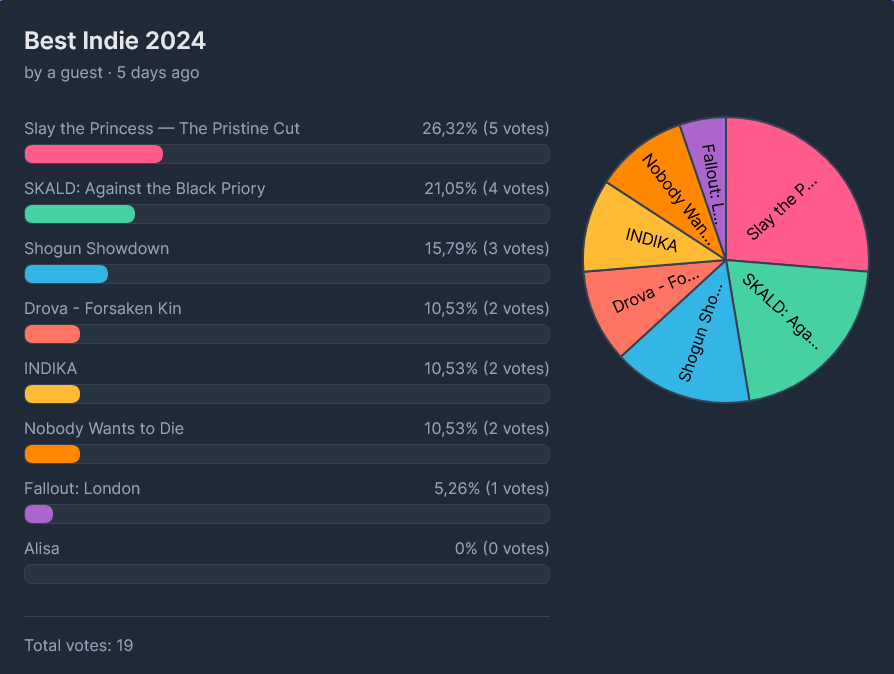Click the Alisa option label
Viewport: 894px width, 674px height.
tap(42, 549)
